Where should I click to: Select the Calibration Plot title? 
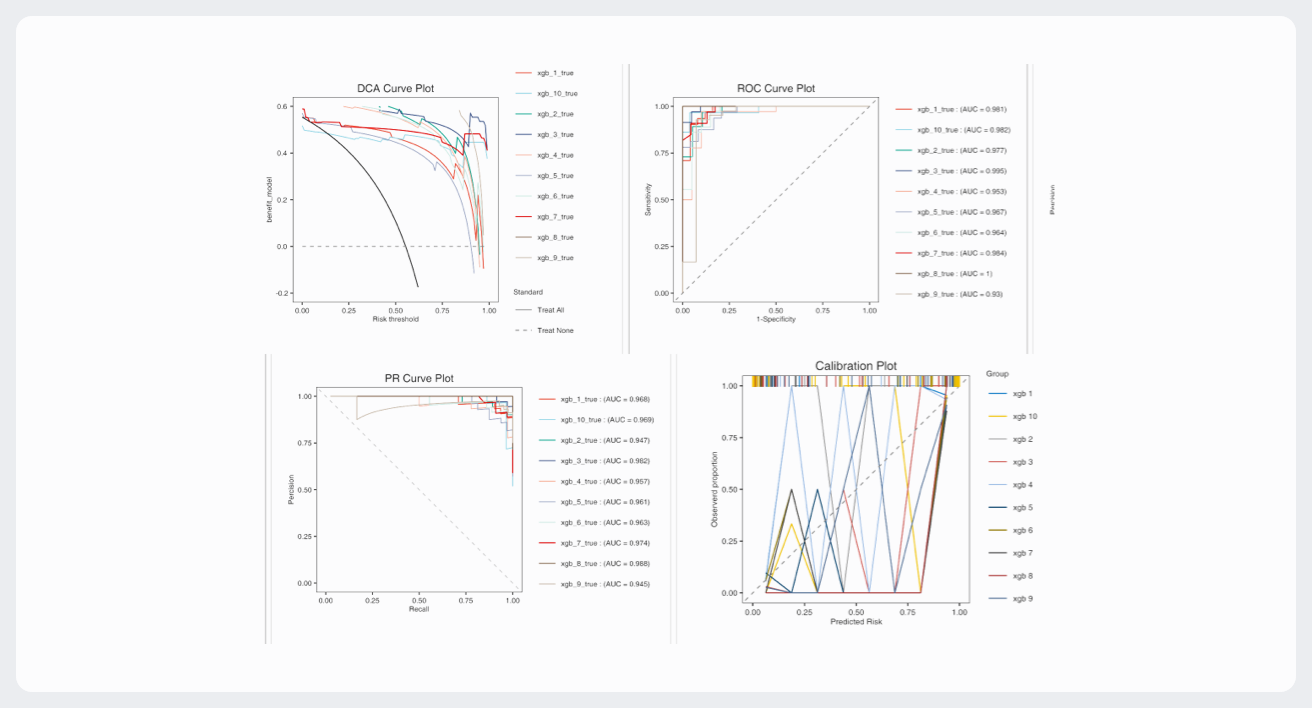point(855,366)
